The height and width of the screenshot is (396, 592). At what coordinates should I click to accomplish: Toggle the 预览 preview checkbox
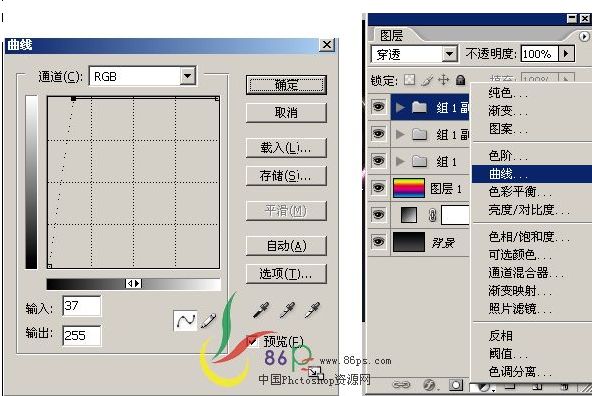[252, 341]
